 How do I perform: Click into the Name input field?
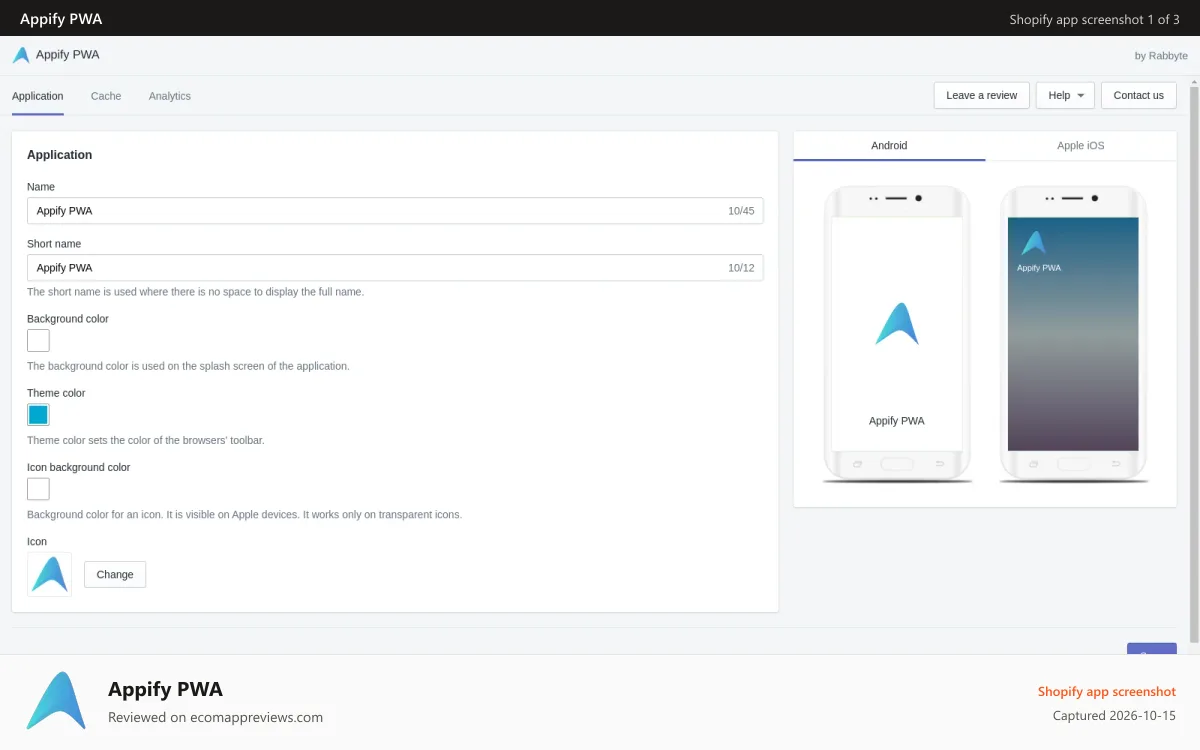pos(395,211)
